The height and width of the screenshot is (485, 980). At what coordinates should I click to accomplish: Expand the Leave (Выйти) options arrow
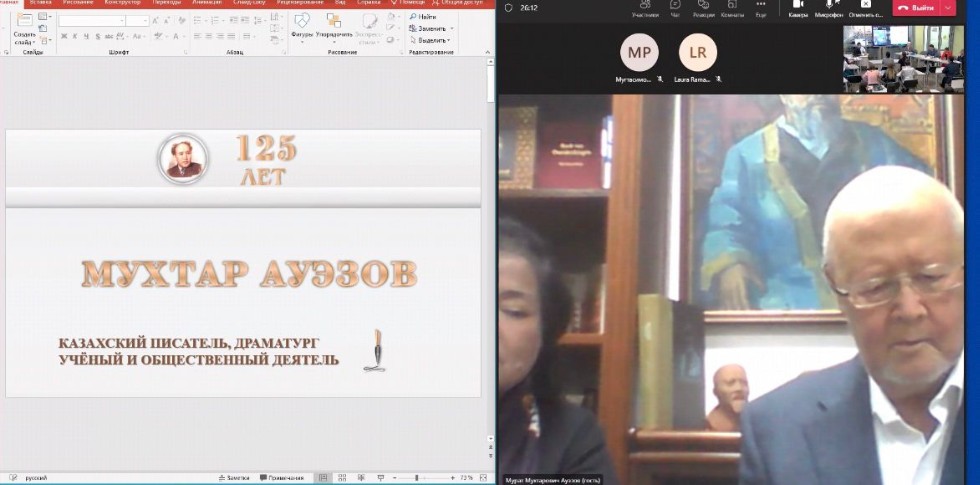(948, 8)
